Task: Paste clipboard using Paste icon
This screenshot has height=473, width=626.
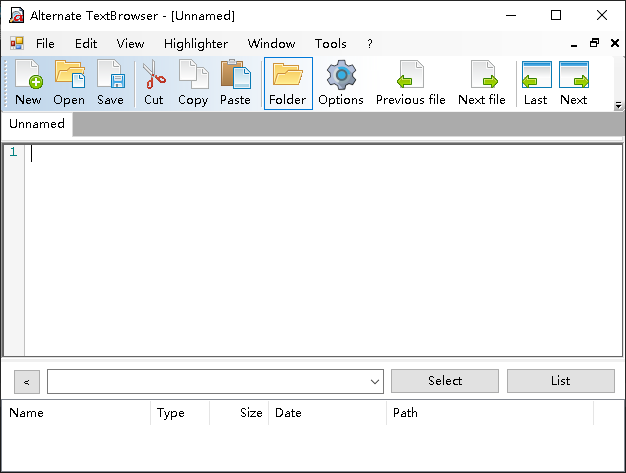Action: coord(235,83)
